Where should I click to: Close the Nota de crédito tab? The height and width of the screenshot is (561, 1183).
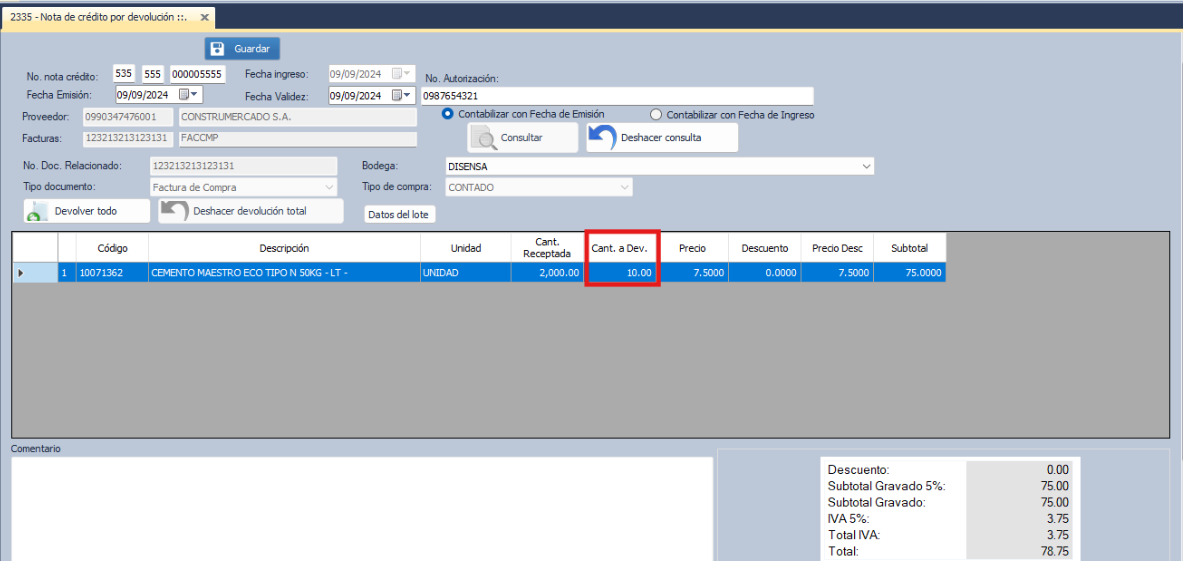[205, 18]
